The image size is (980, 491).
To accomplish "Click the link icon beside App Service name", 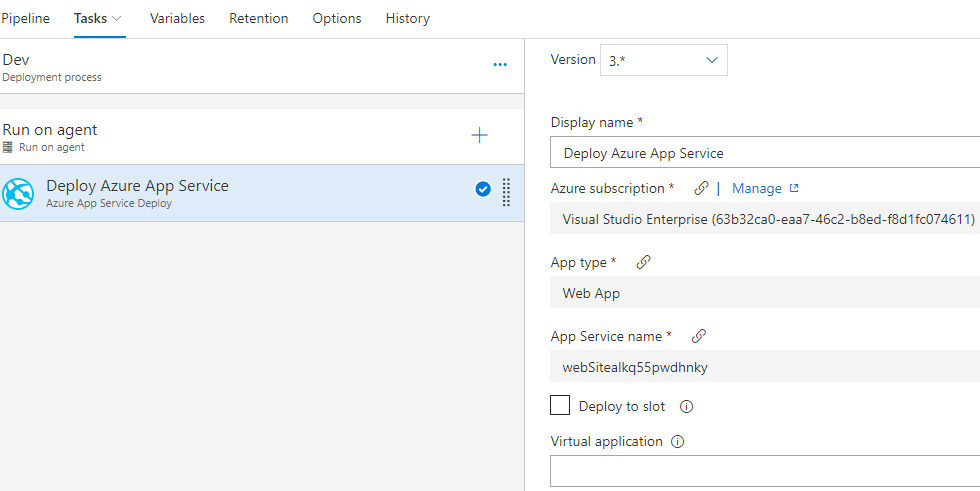I will 699,336.
